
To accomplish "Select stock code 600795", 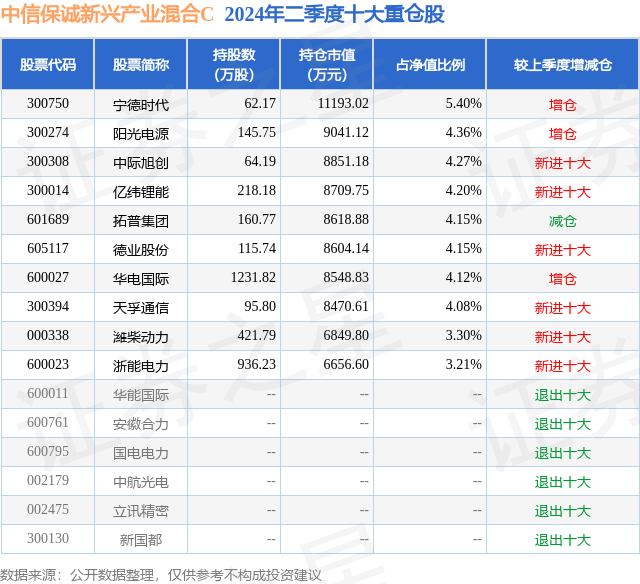I will click(48, 451).
